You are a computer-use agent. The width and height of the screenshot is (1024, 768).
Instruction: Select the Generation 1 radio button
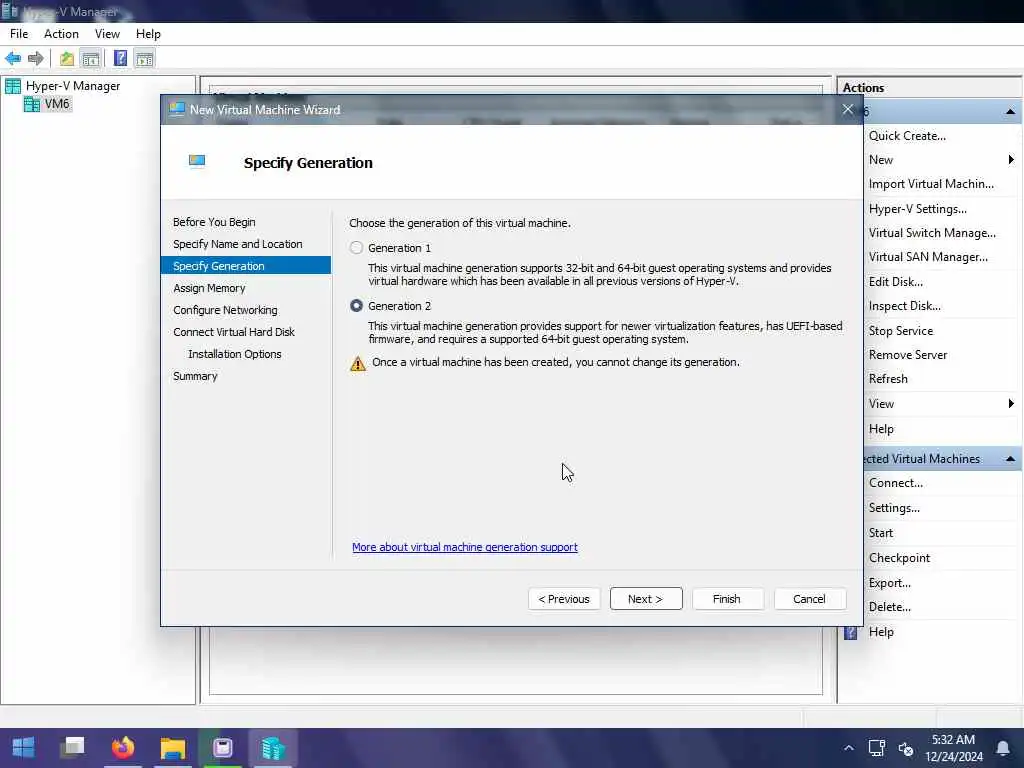pos(356,248)
